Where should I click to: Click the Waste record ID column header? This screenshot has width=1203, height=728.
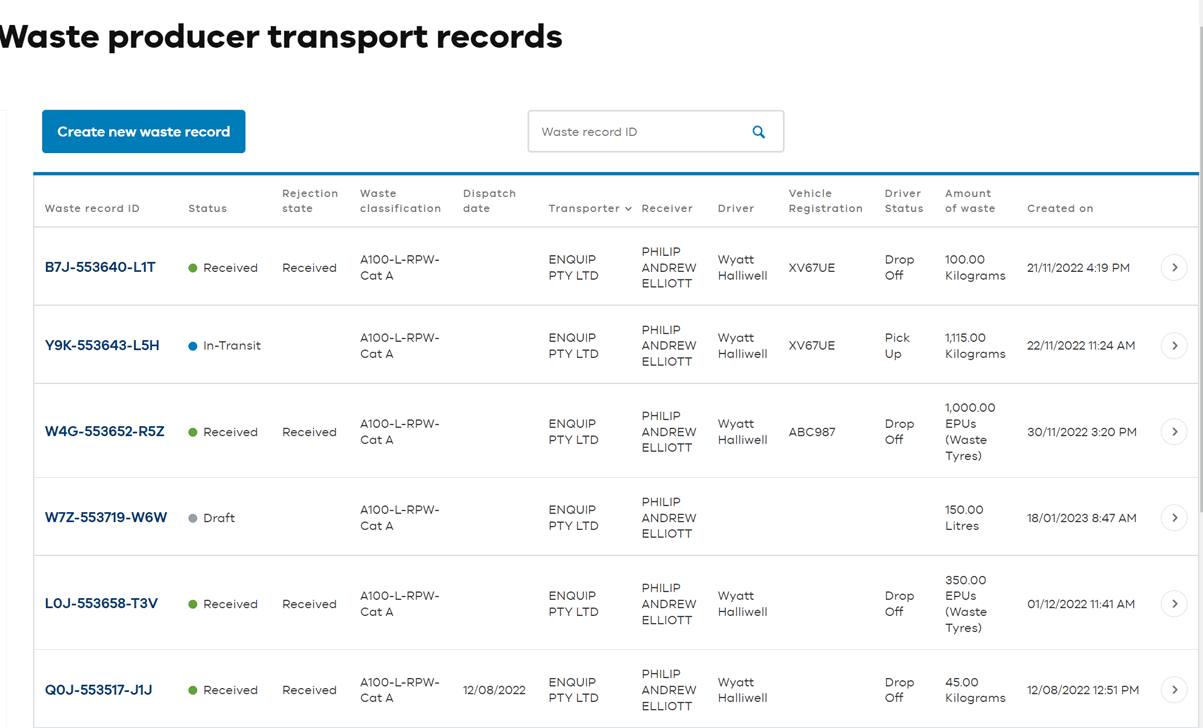pyautogui.click(x=92, y=209)
